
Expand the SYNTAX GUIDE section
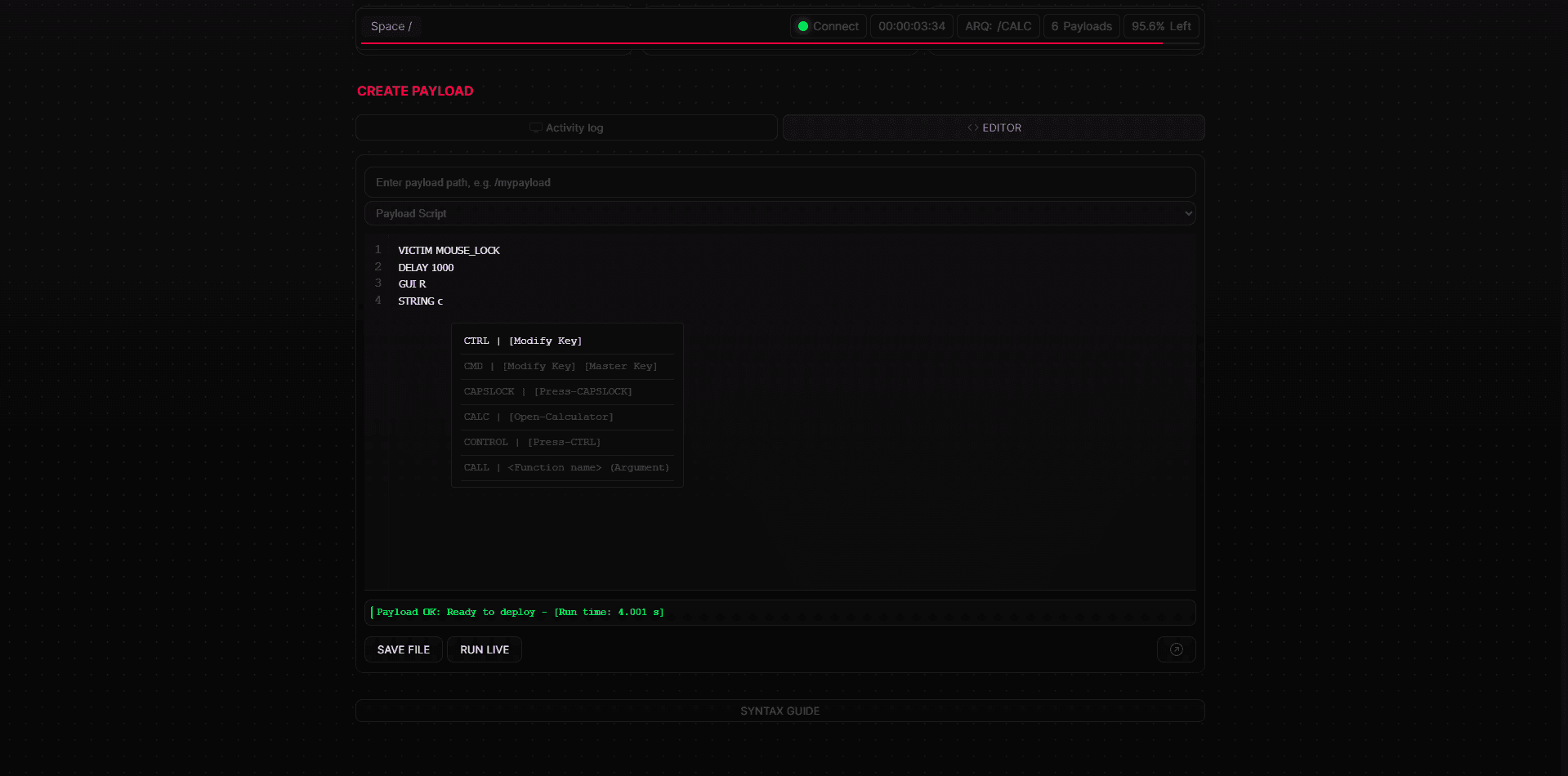[x=780, y=711]
